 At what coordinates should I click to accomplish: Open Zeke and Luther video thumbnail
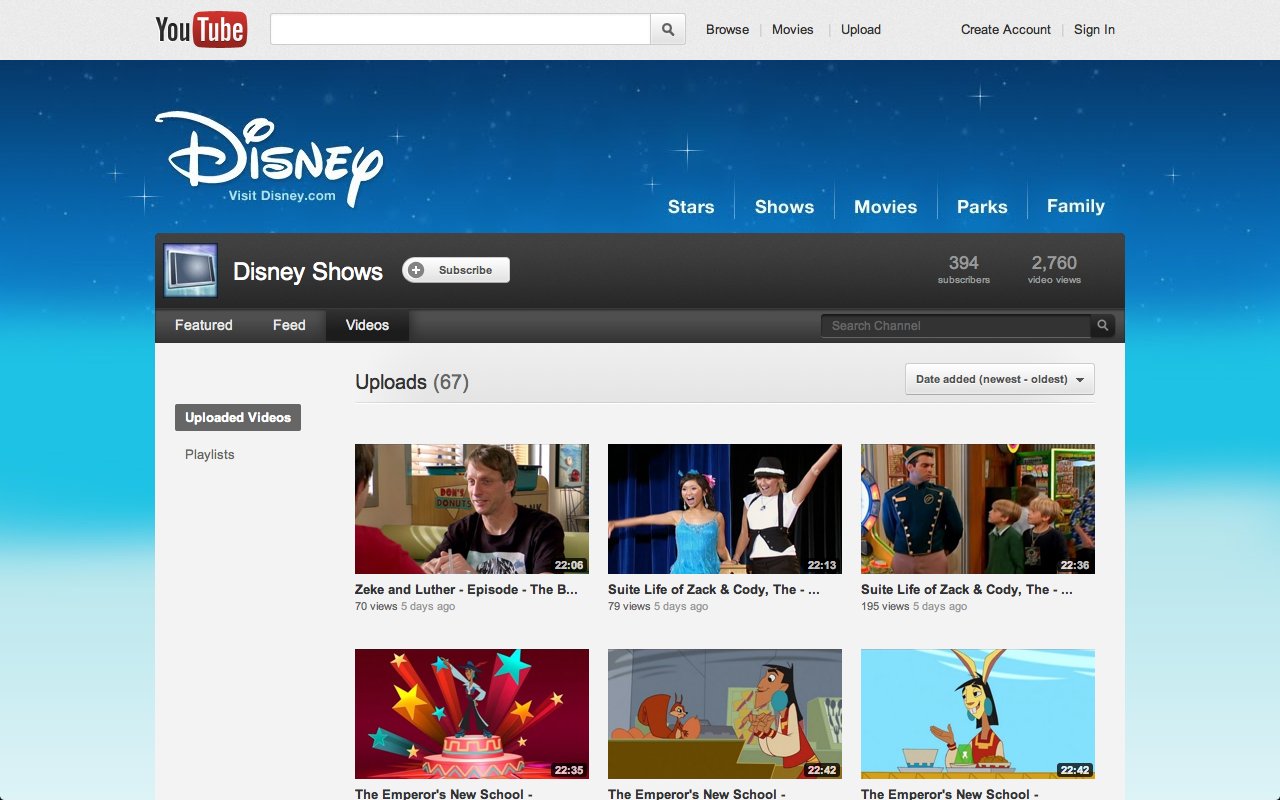(x=472, y=509)
